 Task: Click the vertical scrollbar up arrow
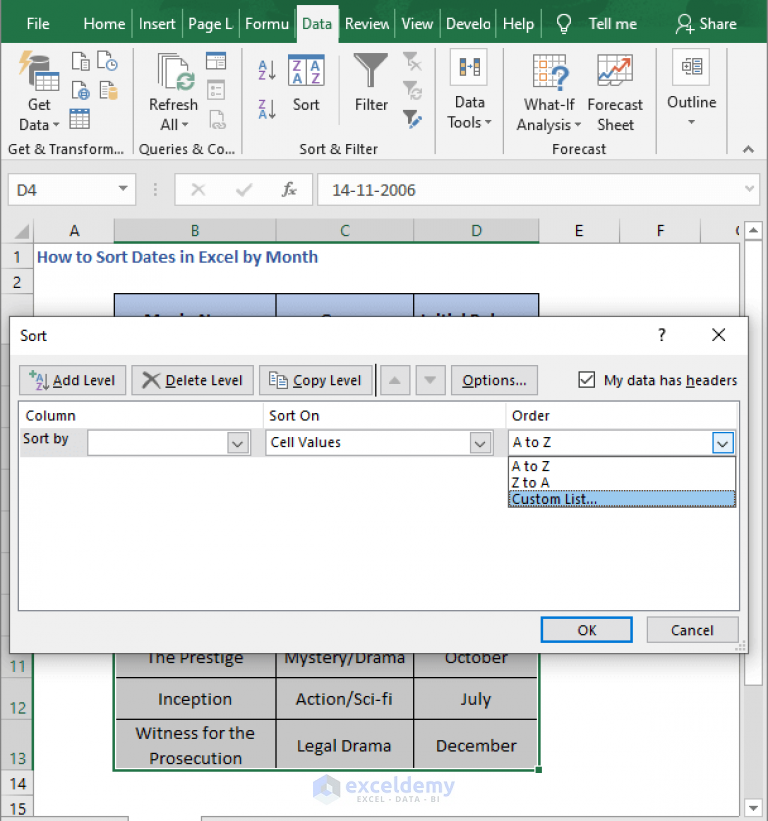click(753, 230)
